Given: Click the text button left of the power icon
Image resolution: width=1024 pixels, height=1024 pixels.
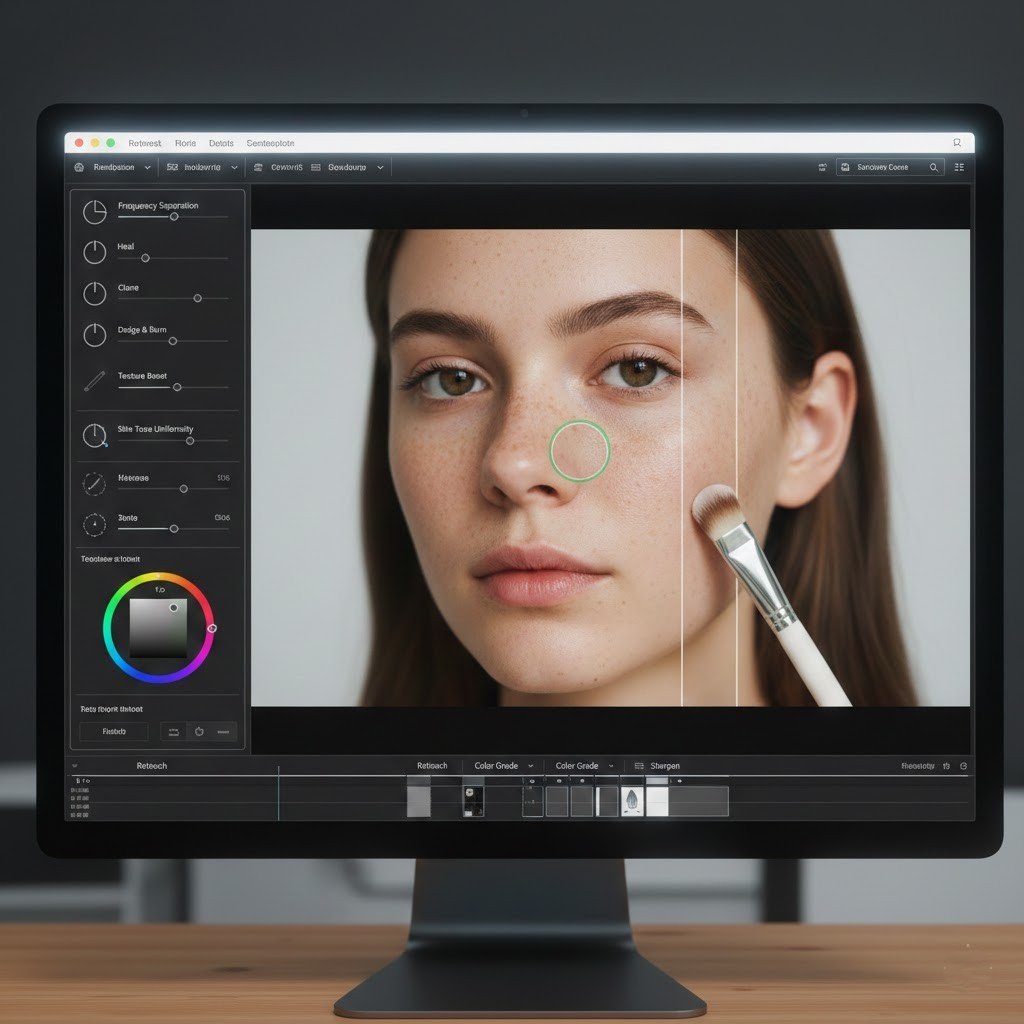Looking at the screenshot, I should coord(114,731).
